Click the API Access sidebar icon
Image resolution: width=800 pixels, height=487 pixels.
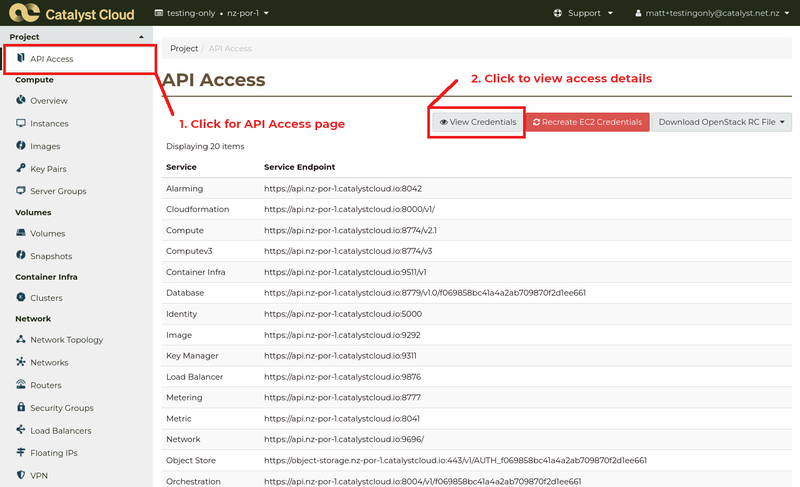click(x=20, y=58)
